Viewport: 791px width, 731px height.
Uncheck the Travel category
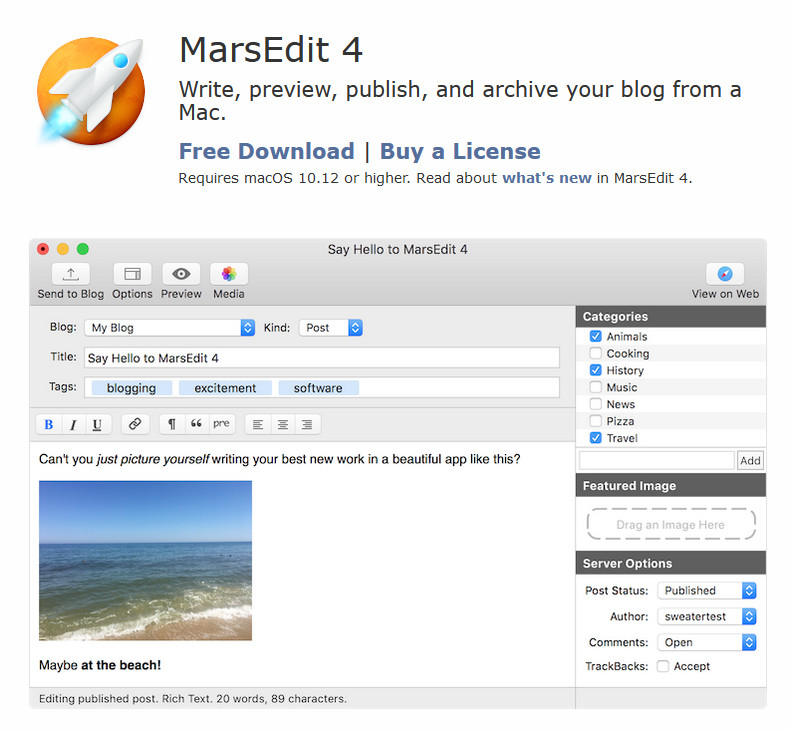coord(596,438)
